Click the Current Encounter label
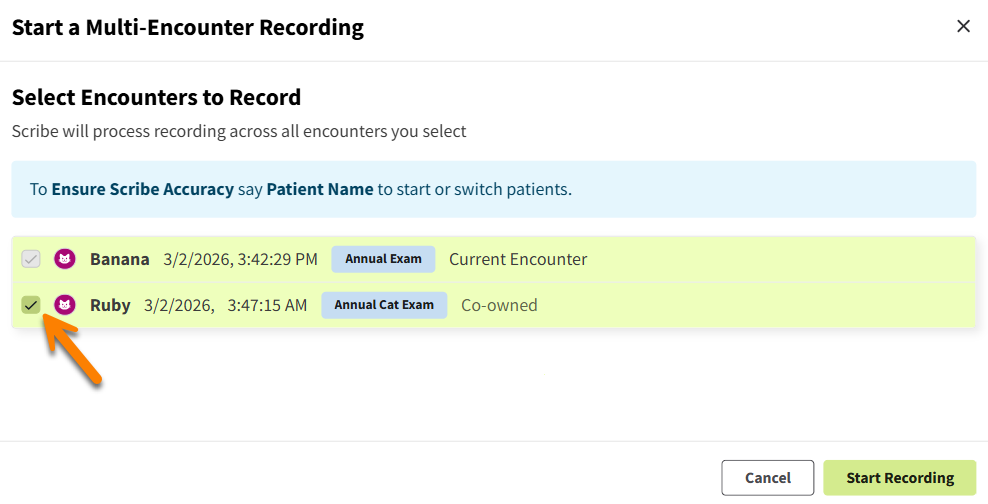This screenshot has height=504, width=988. coord(517,259)
